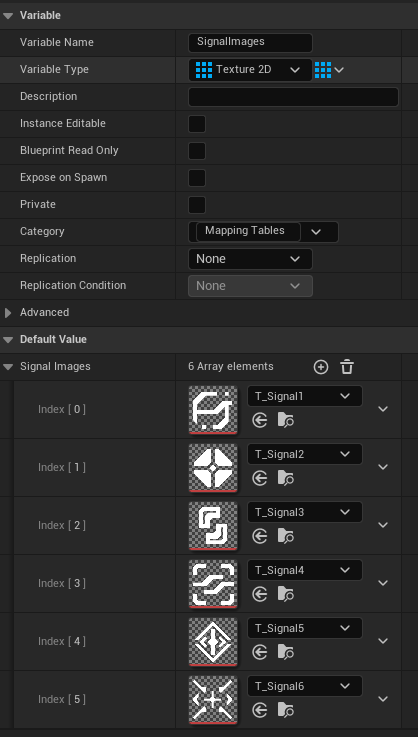Open the array container type selector

[329, 70]
